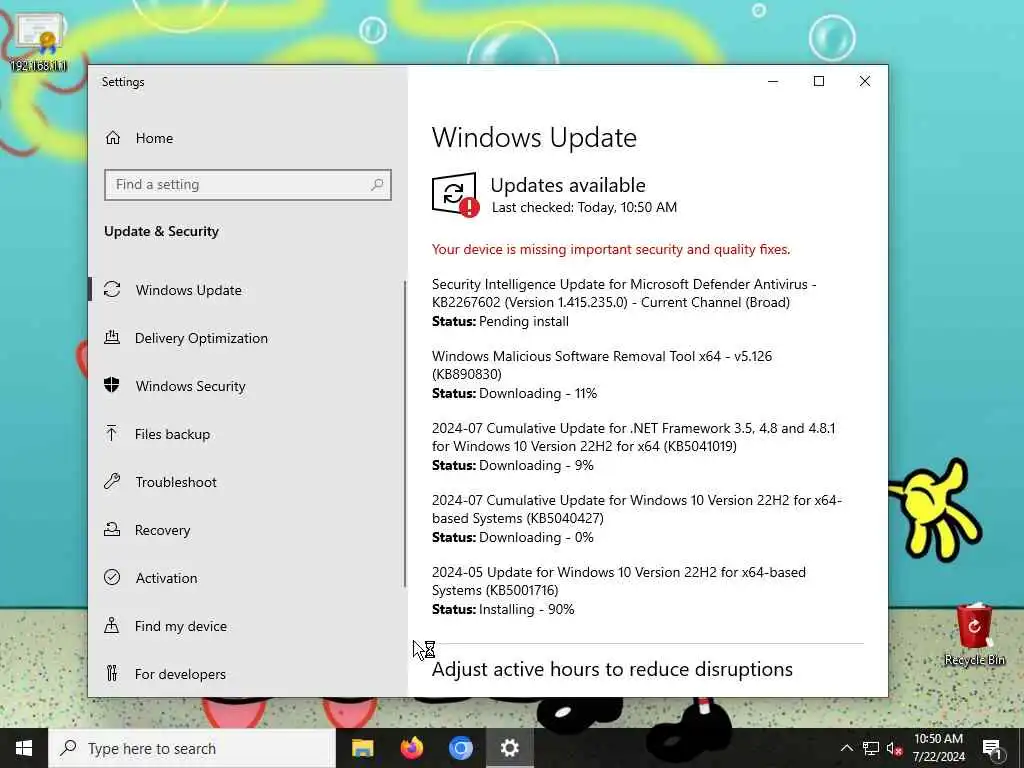Viewport: 1024px width, 768px height.
Task: Click the red missing security fixes warning
Action: 611,249
